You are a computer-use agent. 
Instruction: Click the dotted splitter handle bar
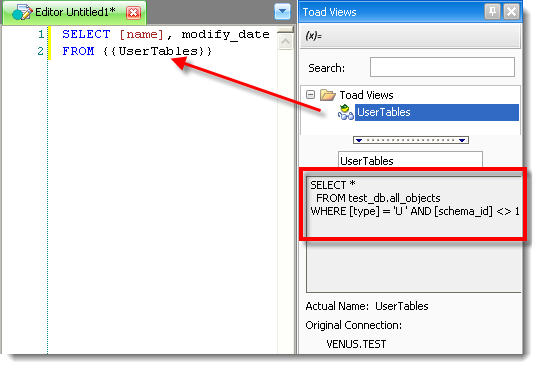tap(411, 140)
